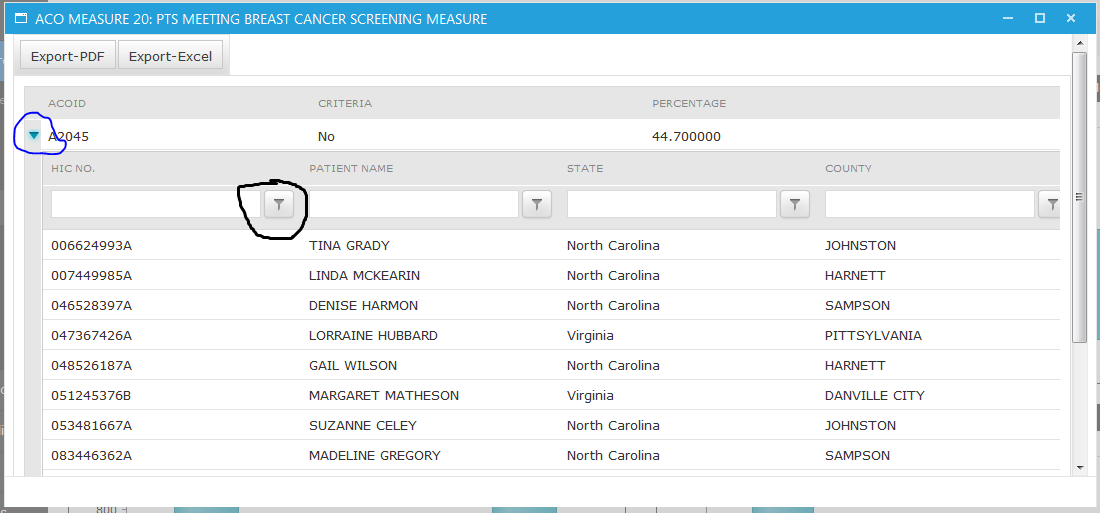Export the report to Excel
This screenshot has width=1100, height=513.
point(170,56)
